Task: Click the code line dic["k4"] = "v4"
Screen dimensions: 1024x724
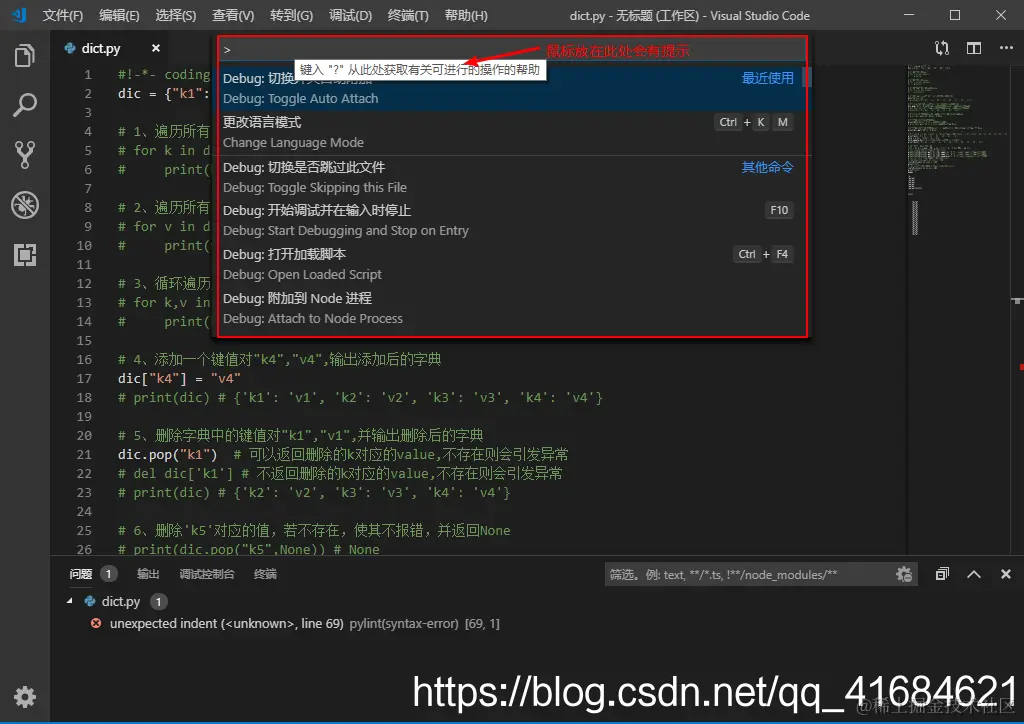Action: (179, 379)
